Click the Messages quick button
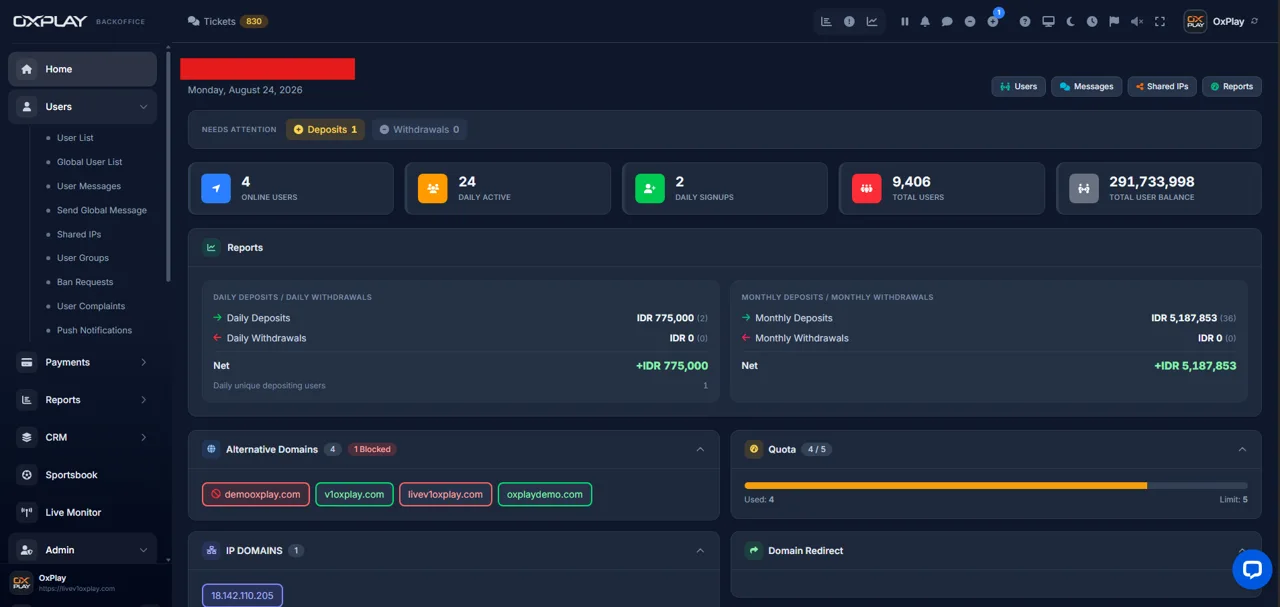 click(x=1086, y=86)
